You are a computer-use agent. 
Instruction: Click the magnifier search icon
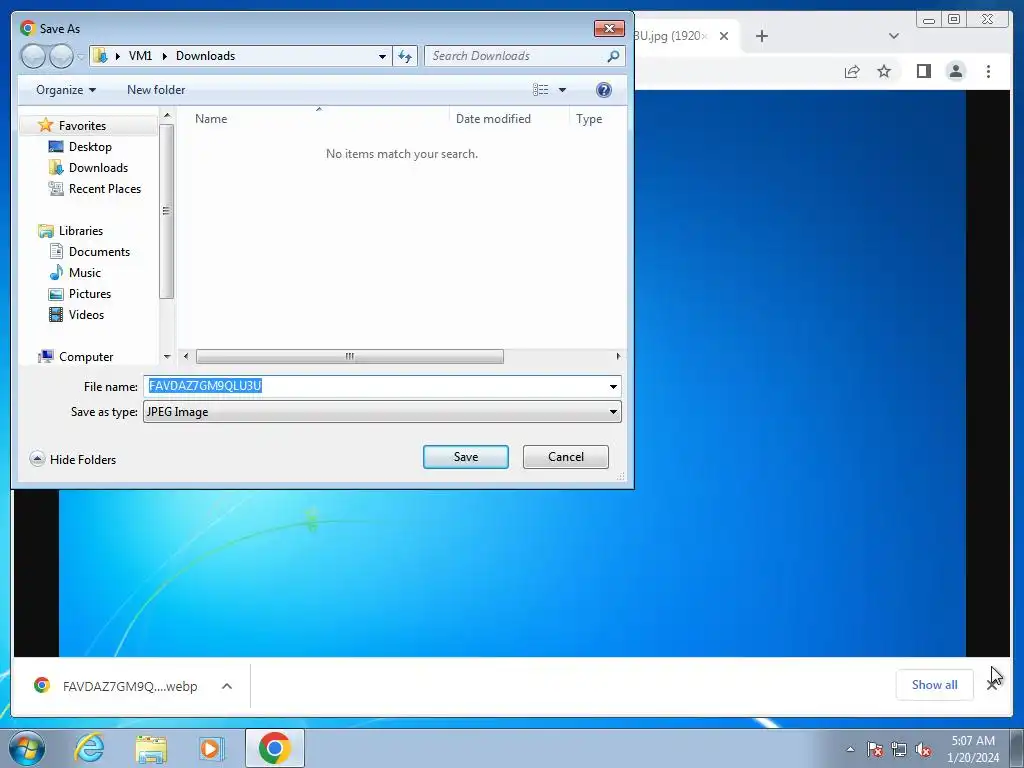613,56
